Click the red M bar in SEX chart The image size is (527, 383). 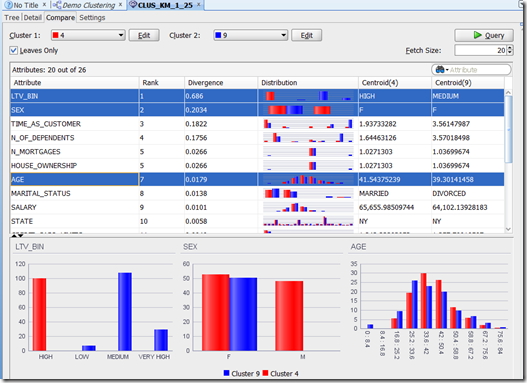tap(289, 316)
